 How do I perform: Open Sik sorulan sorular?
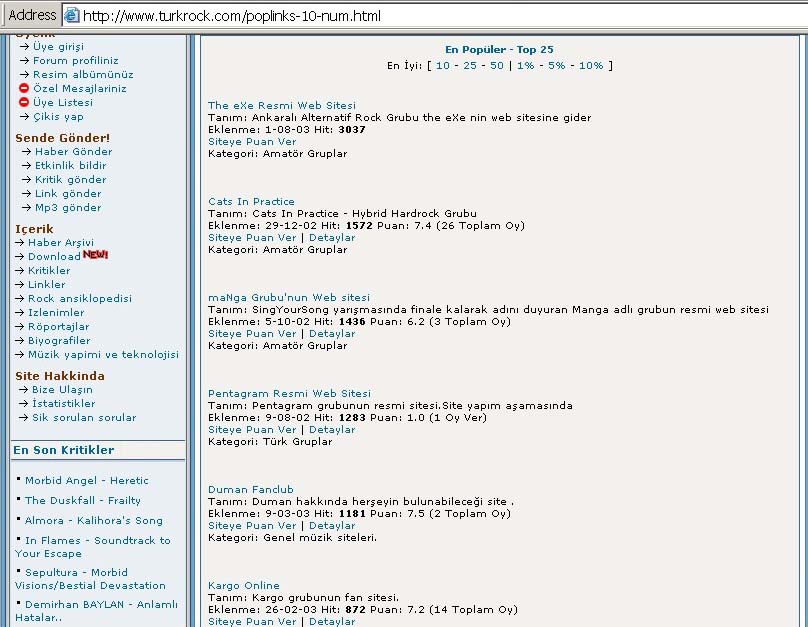point(84,417)
